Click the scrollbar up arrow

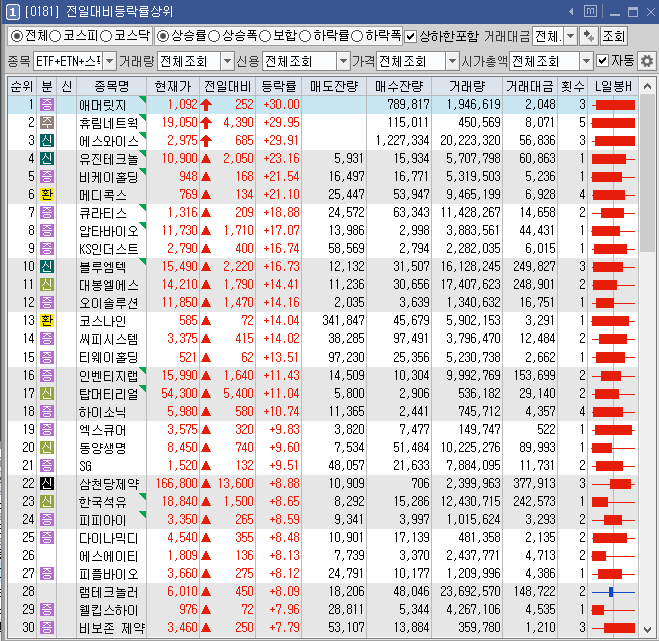coord(648,87)
